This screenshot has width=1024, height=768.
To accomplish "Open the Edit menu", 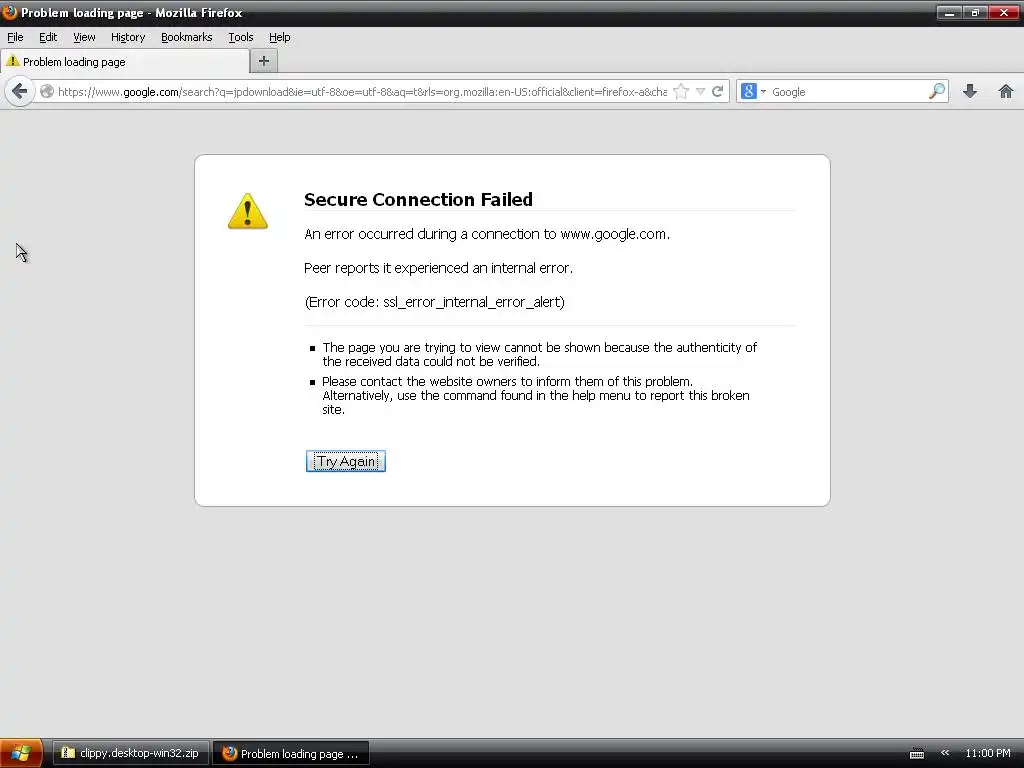I will [x=48, y=37].
